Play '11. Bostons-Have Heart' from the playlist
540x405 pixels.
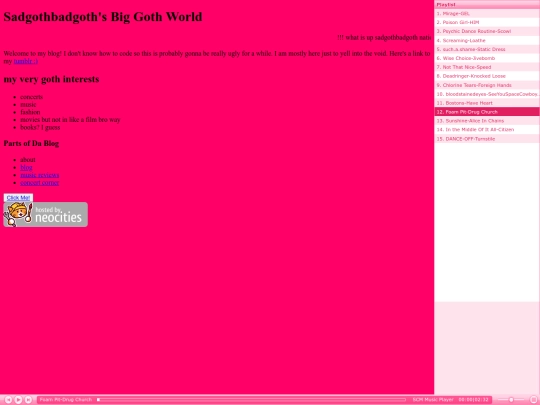[x=487, y=103]
